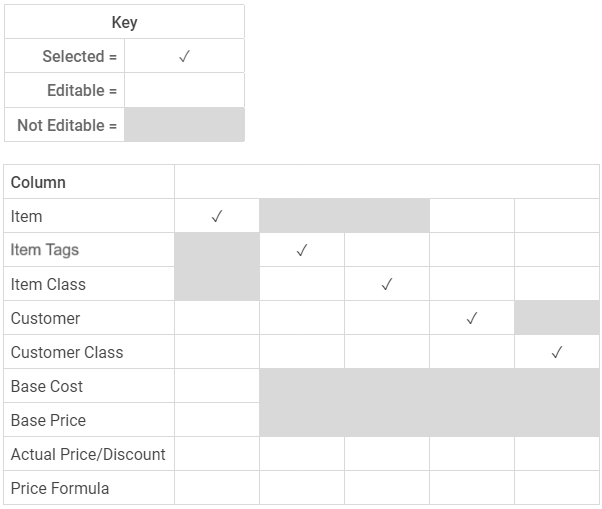Click the checkmark in the Item row

(217, 216)
